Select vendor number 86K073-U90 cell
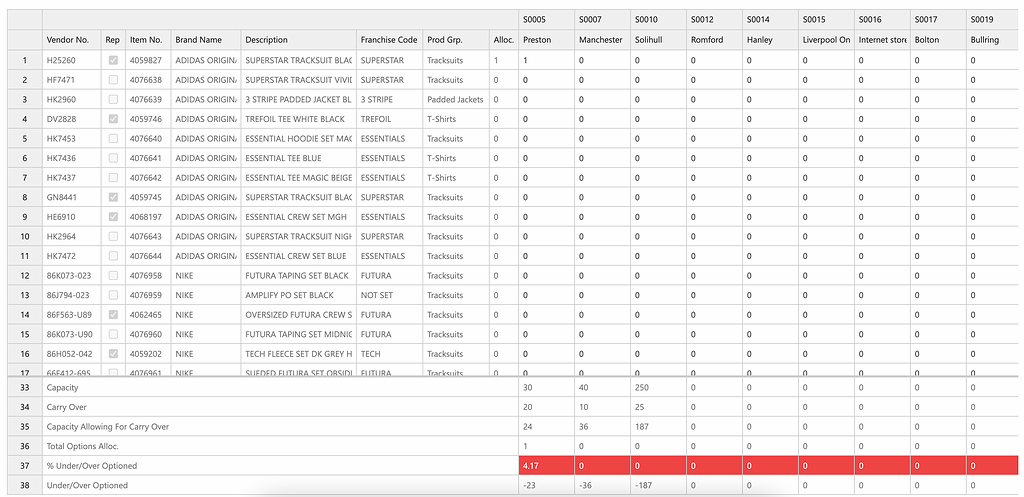The height and width of the screenshot is (497, 1024). click(x=72, y=334)
